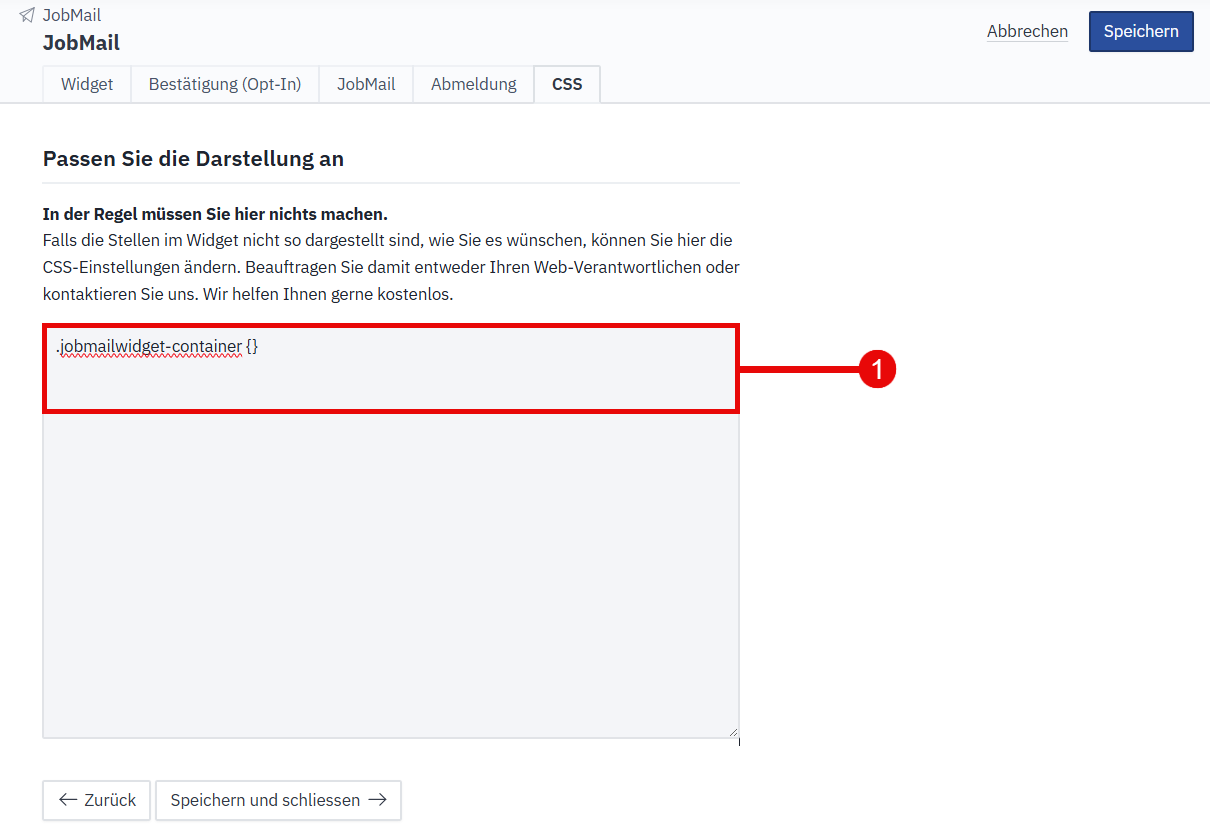The width and height of the screenshot is (1210, 828).
Task: Click the textarea resize handle corner
Action: [732, 731]
